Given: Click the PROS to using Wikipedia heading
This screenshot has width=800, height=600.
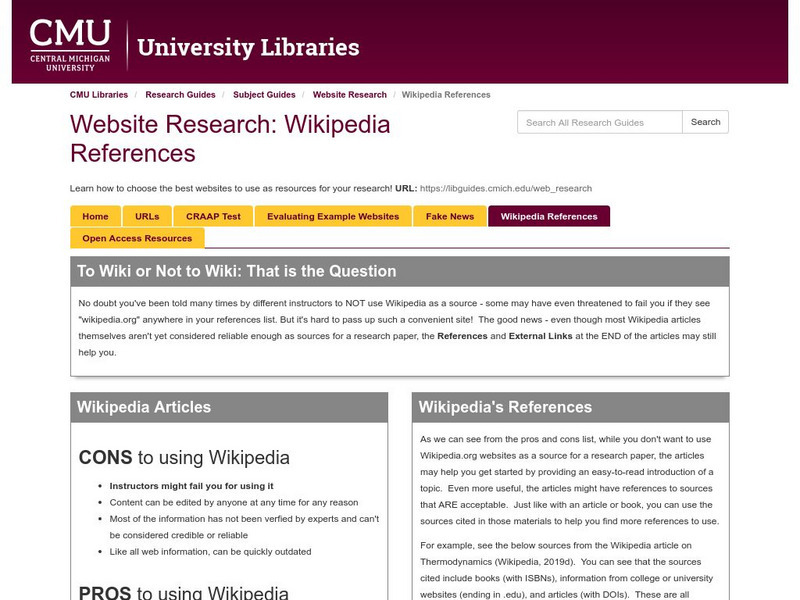Looking at the screenshot, I should pos(184,593).
